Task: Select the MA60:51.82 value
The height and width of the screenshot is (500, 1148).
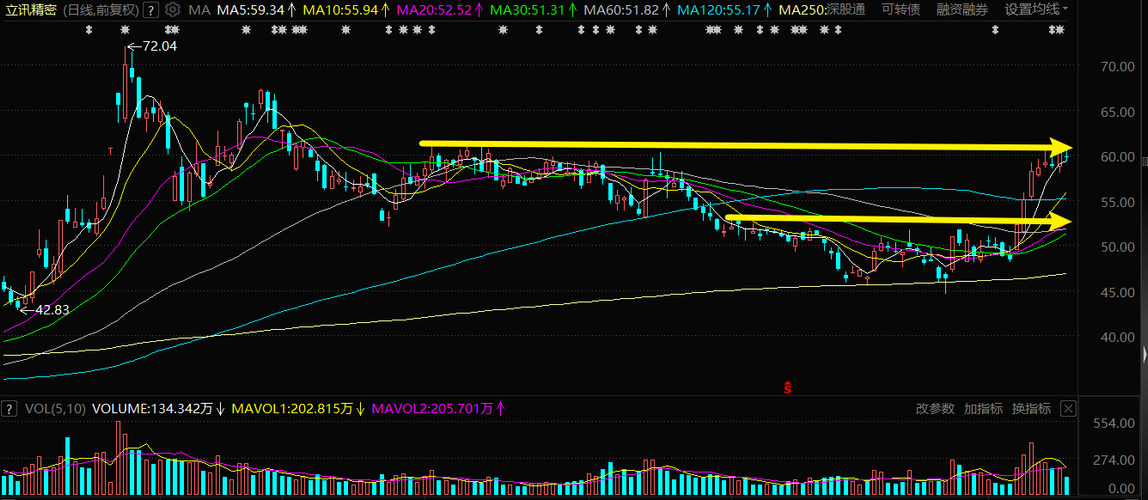Action: click(x=623, y=10)
